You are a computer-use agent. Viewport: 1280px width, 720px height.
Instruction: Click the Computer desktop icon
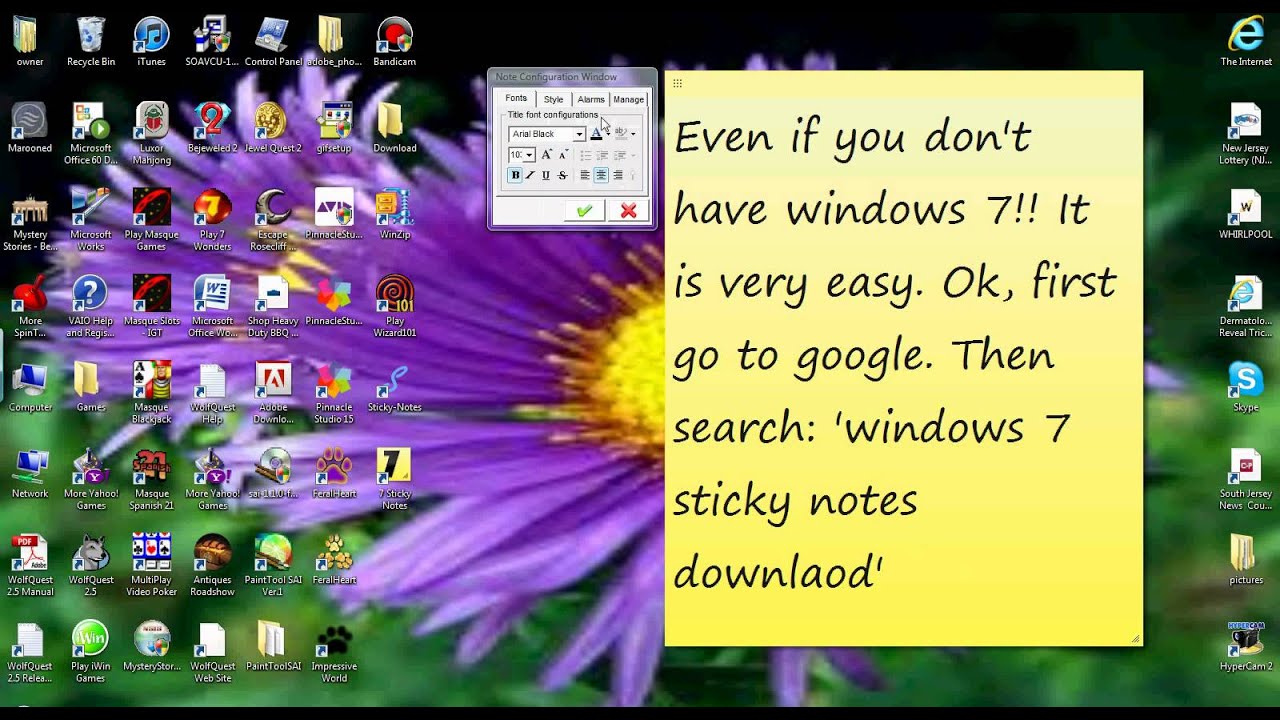click(x=30, y=387)
